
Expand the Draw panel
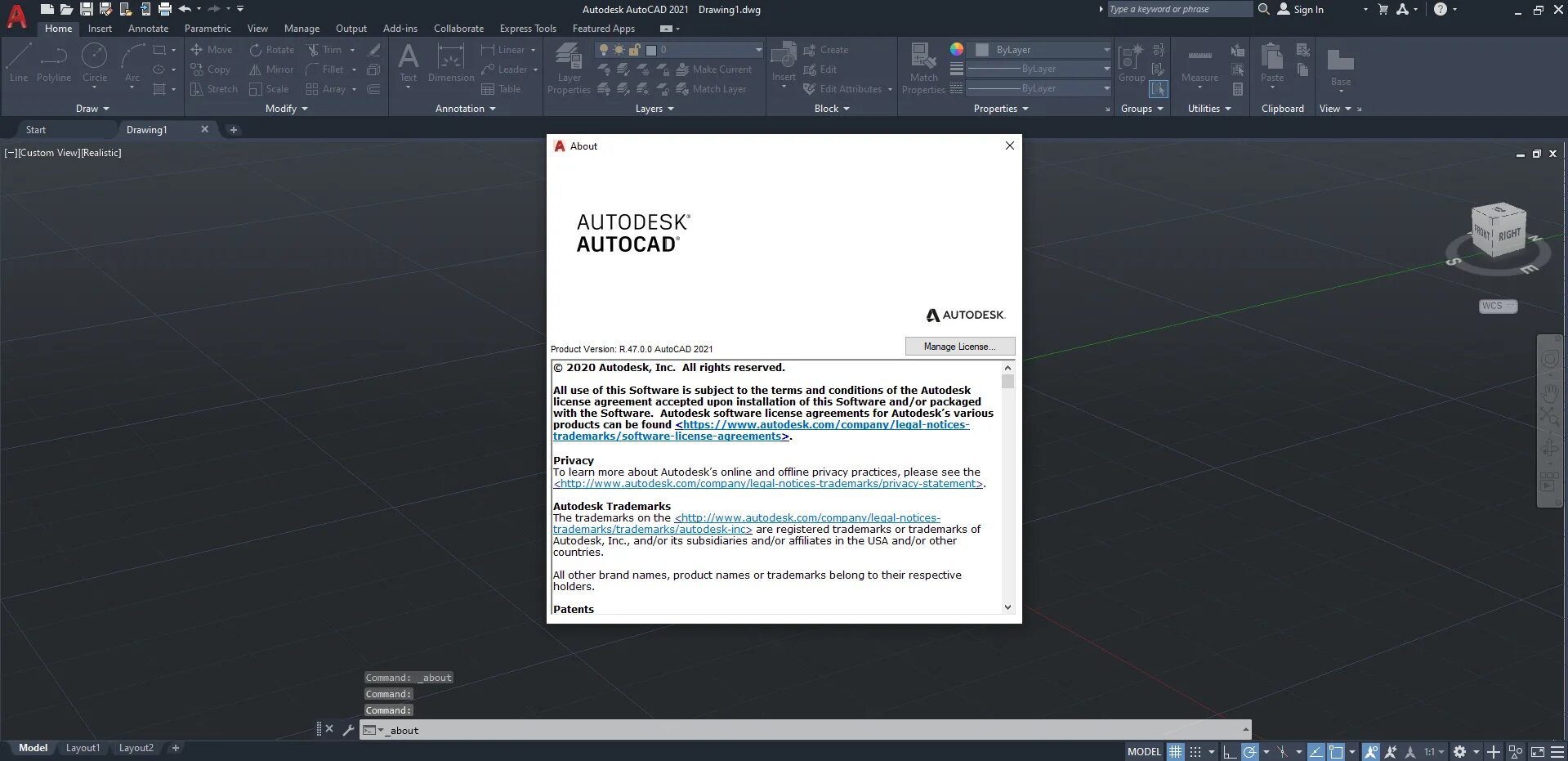pyautogui.click(x=92, y=109)
